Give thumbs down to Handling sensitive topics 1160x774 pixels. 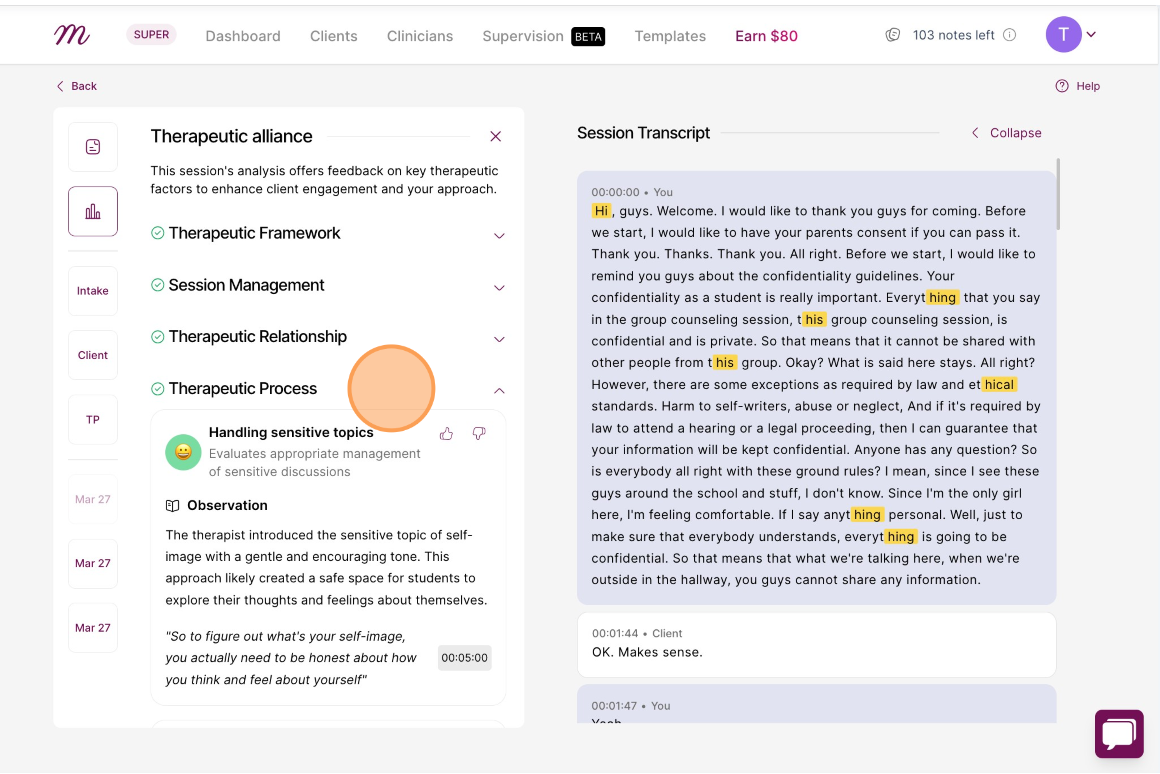[x=479, y=434]
